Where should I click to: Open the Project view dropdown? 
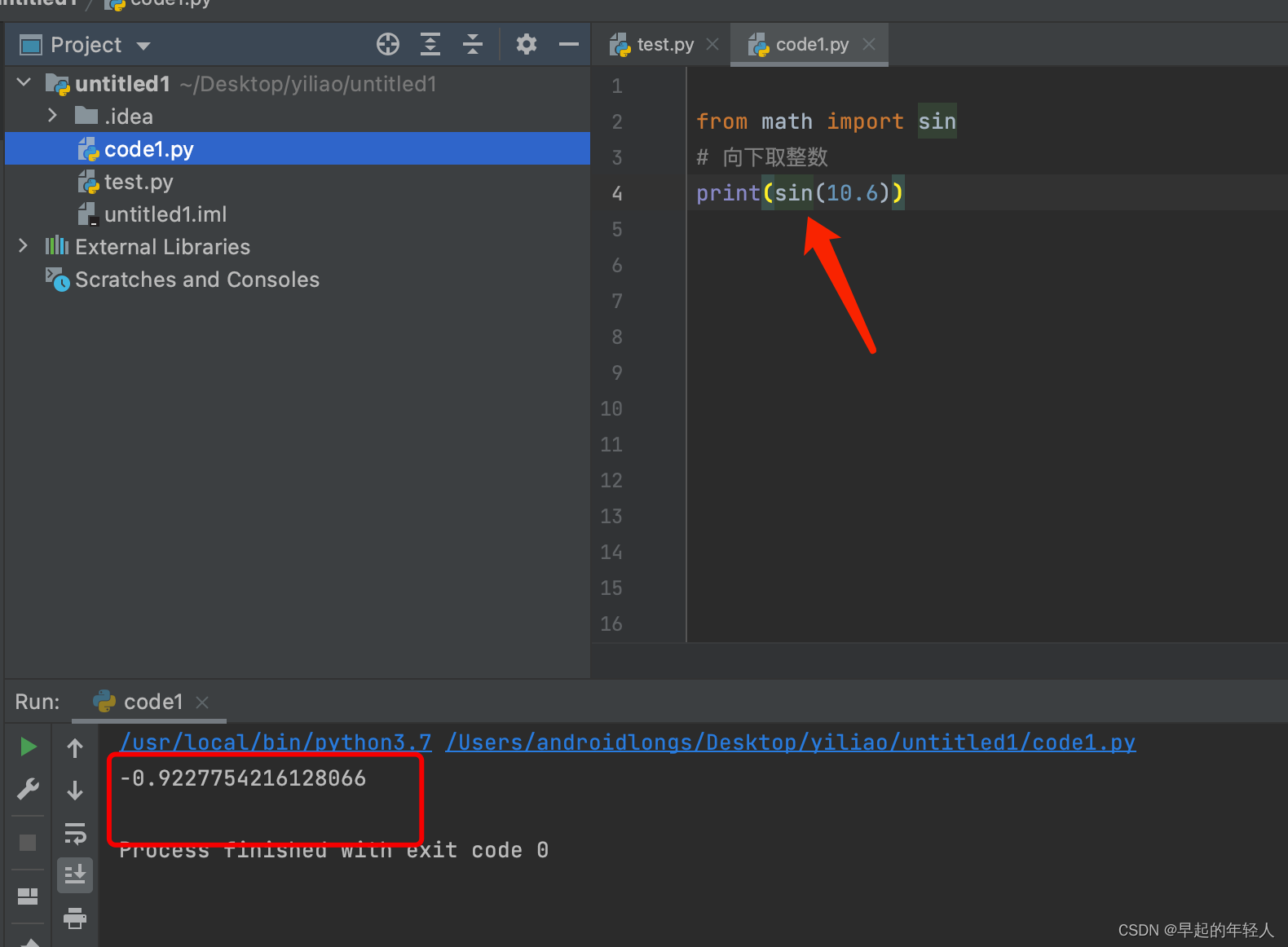143,46
